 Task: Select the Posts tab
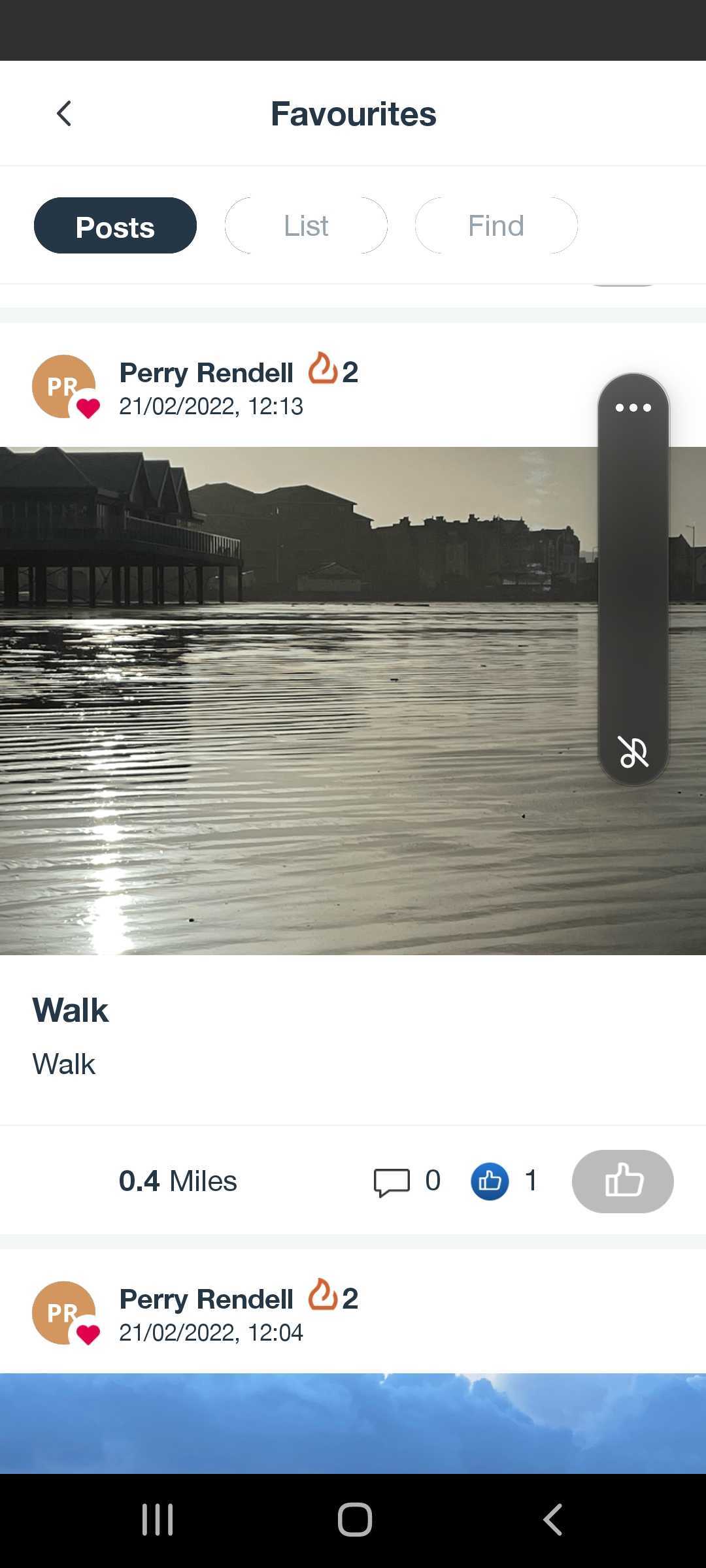pyautogui.click(x=115, y=225)
